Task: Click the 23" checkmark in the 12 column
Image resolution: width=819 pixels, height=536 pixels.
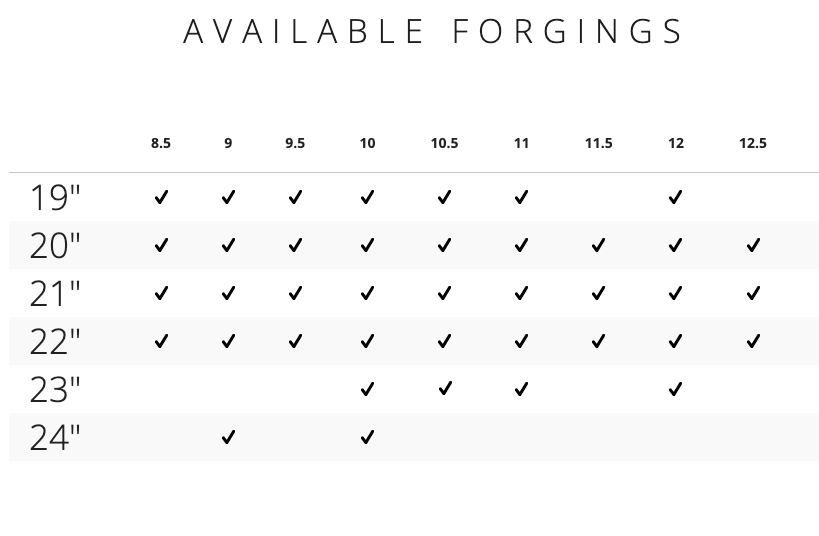Action: pos(675,389)
